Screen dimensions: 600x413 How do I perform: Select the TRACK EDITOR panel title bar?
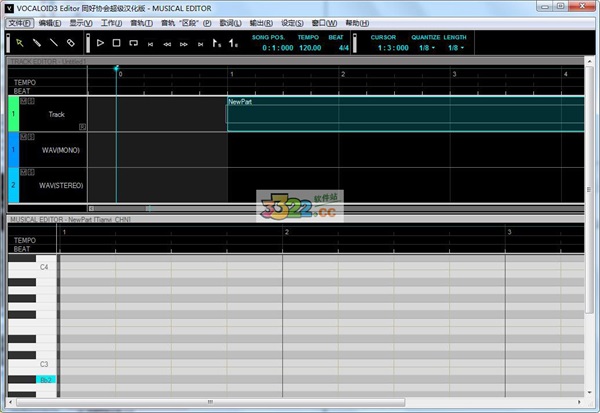click(295, 61)
